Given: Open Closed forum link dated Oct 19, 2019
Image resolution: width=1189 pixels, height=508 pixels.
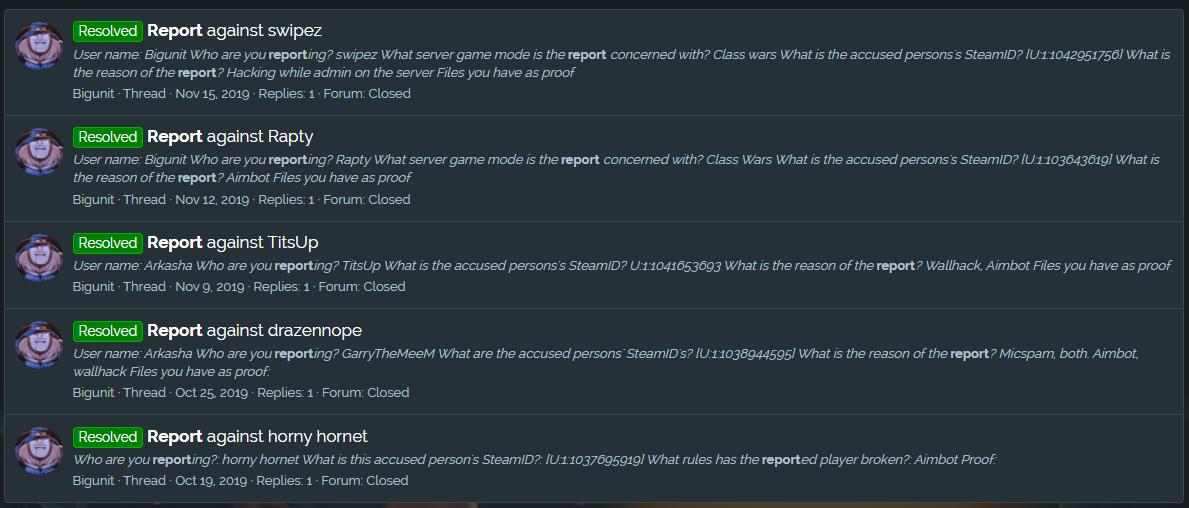Looking at the screenshot, I should point(387,481).
